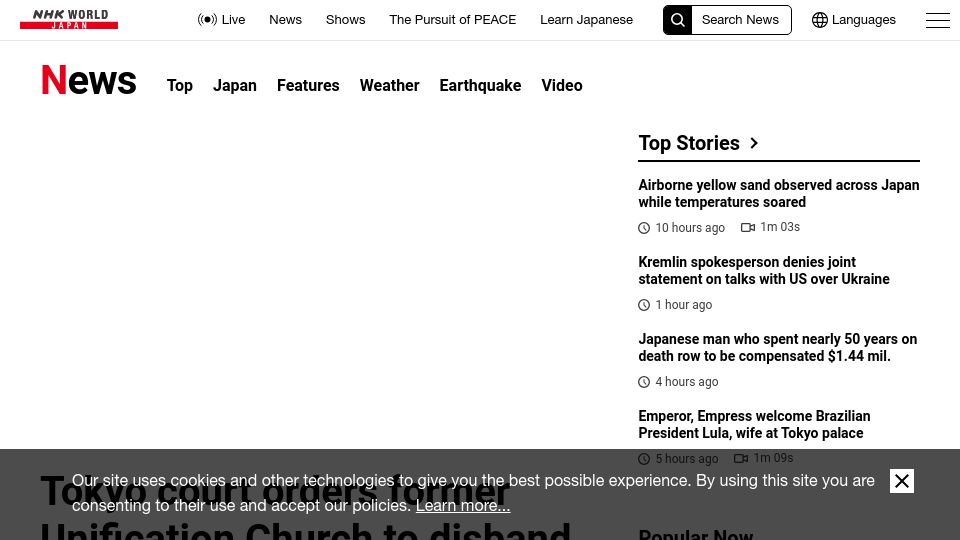Open the airborne yellow sand story
Image resolution: width=960 pixels, height=540 pixels.
coord(779,193)
